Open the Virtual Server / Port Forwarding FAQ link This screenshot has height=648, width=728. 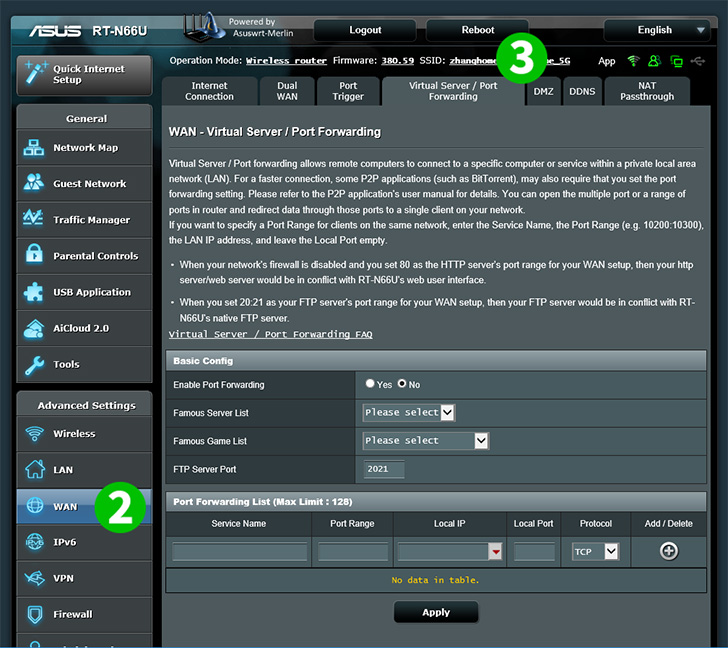pos(270,334)
